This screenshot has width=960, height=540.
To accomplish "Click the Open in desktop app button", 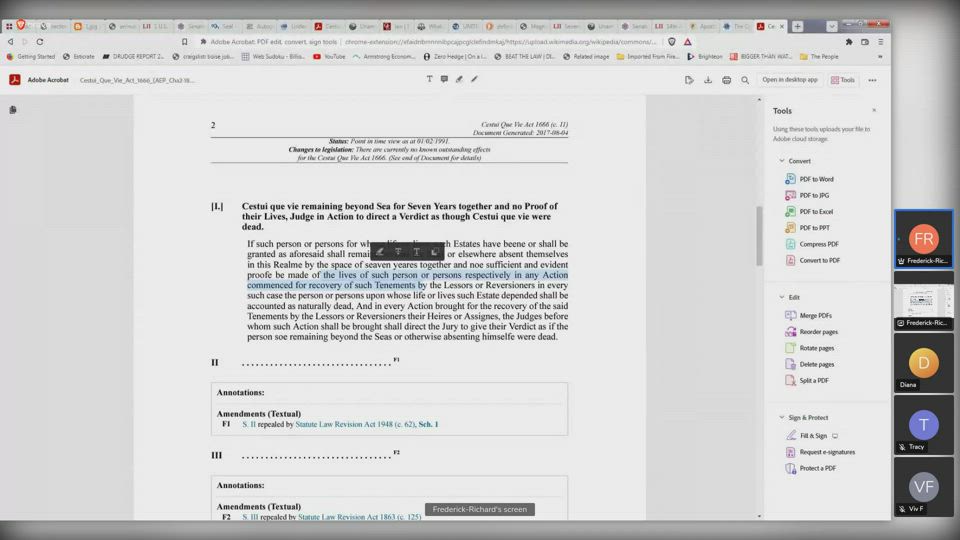I will coord(789,80).
